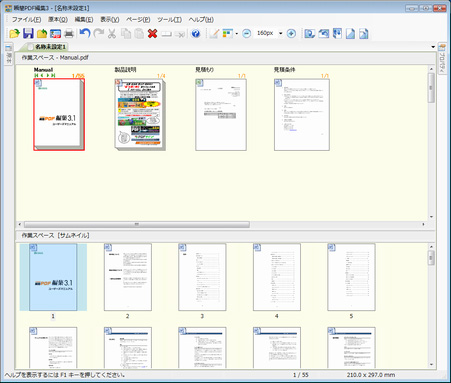Viewport: 451px width, 383px height.
Task: Copy the selected pages
Action: pyautogui.click(x=126, y=33)
